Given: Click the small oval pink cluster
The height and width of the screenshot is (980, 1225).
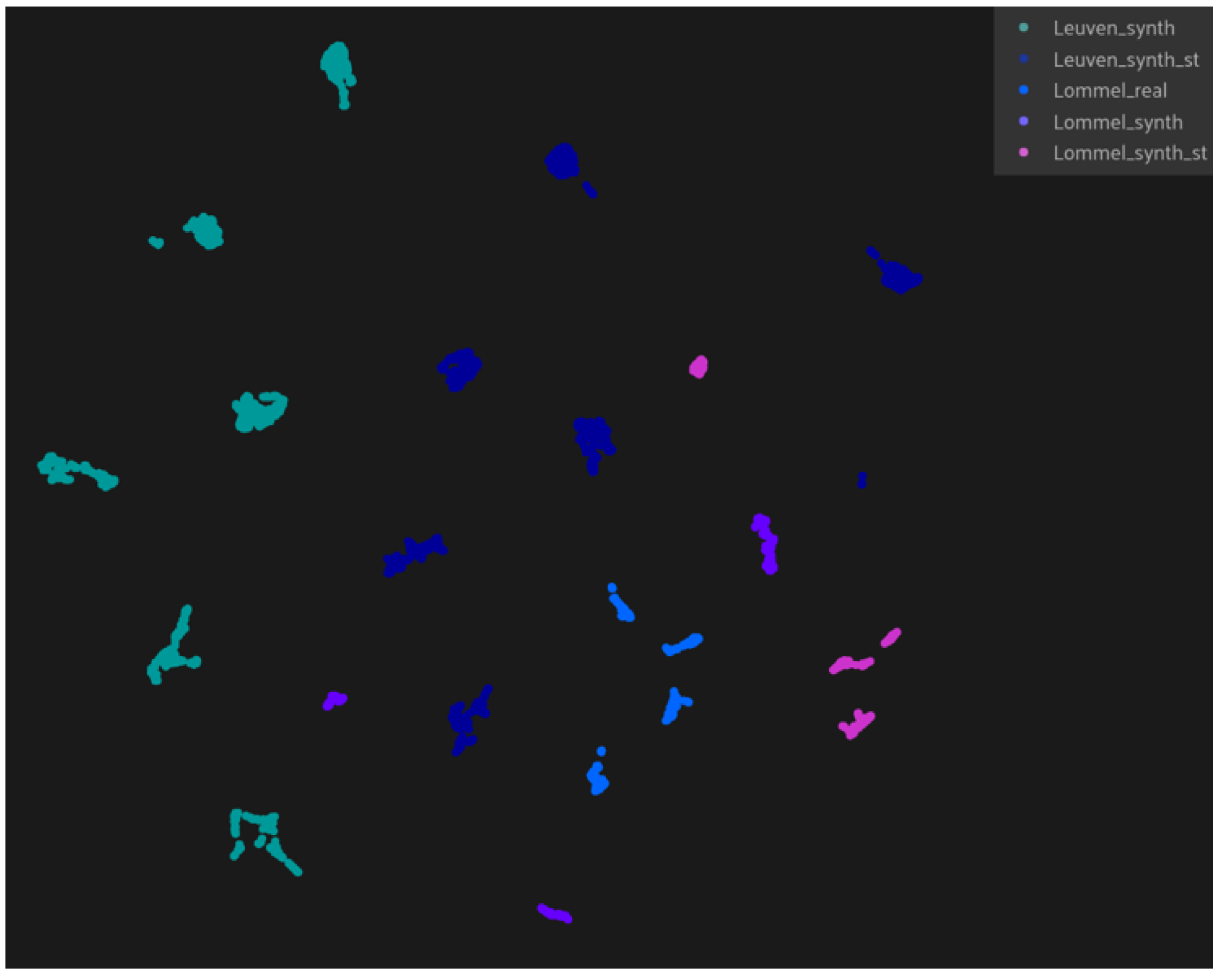Looking at the screenshot, I should pos(698,367).
